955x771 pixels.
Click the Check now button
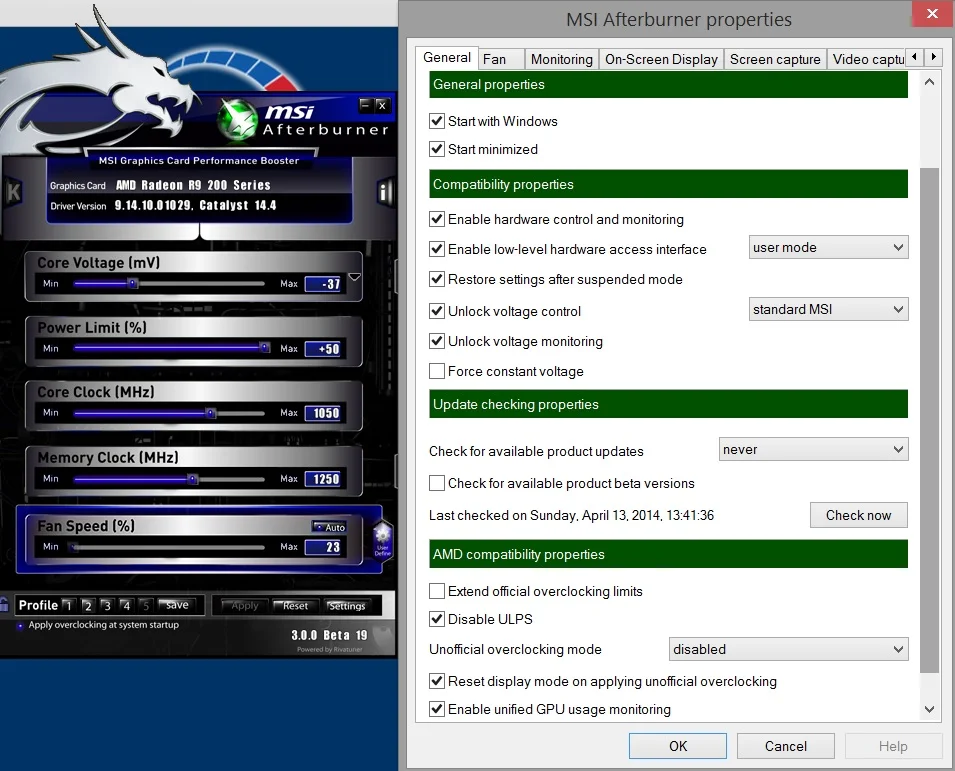(x=858, y=515)
